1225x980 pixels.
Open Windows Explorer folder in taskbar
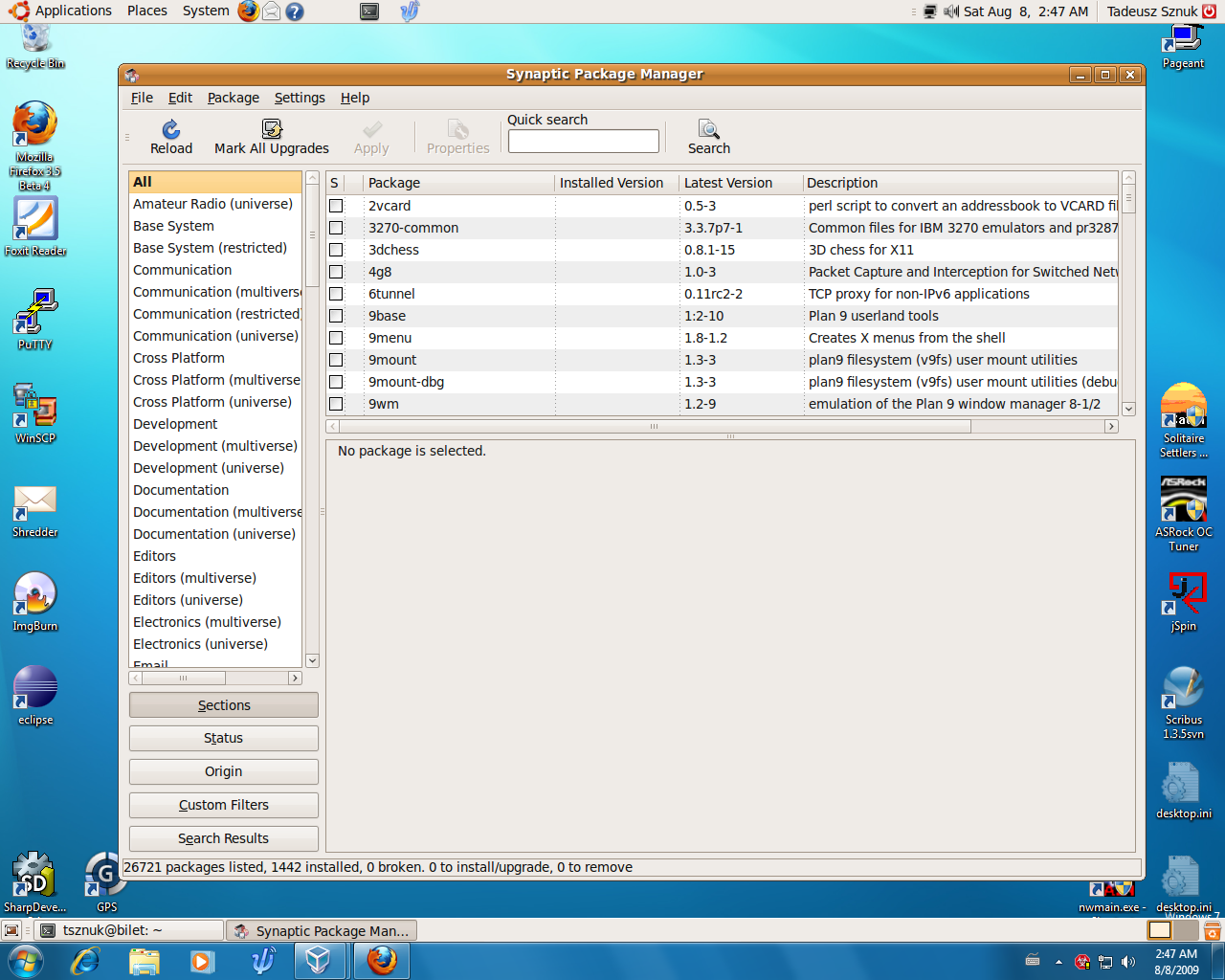(x=145, y=960)
